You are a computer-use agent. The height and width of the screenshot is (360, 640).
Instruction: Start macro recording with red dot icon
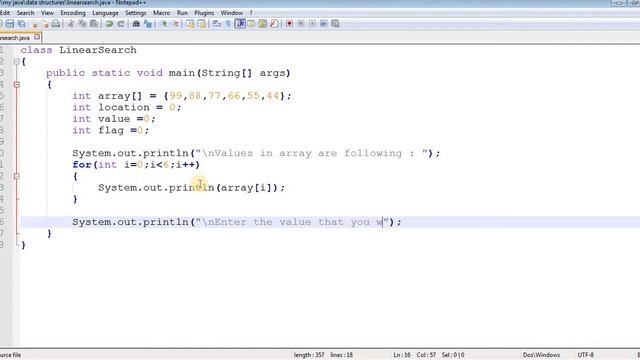tap(289, 24)
